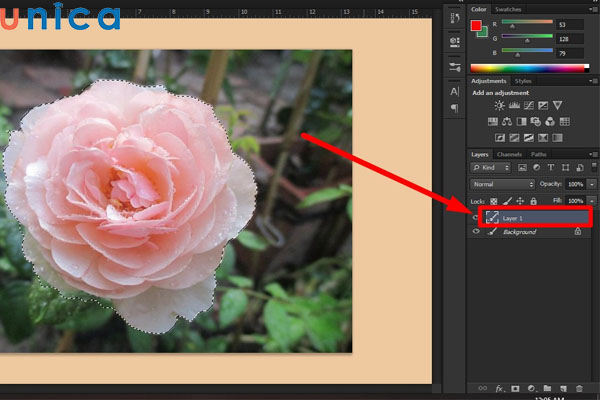Viewport: 600px width, 400px height.
Task: Switch to the Swatches tab
Action: point(509,9)
